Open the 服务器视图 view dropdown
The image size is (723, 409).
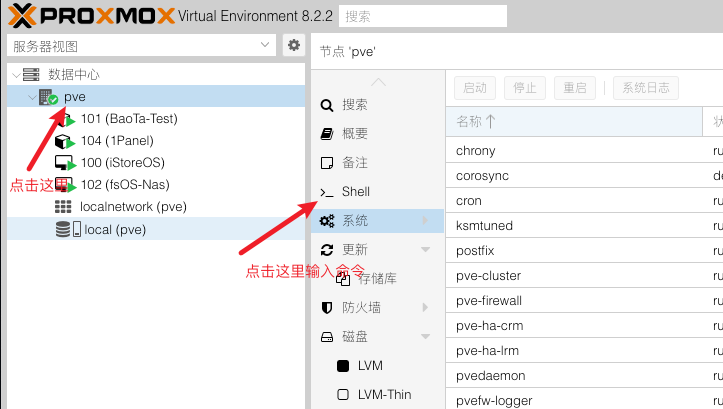(x=265, y=45)
